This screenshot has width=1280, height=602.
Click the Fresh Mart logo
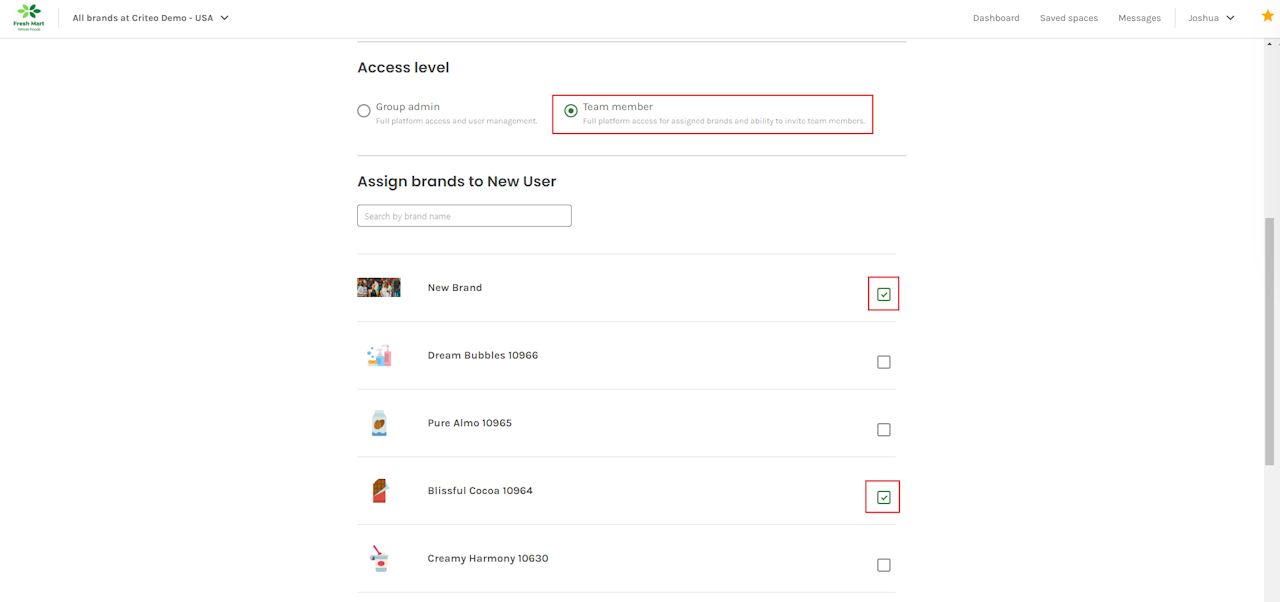tap(29, 17)
